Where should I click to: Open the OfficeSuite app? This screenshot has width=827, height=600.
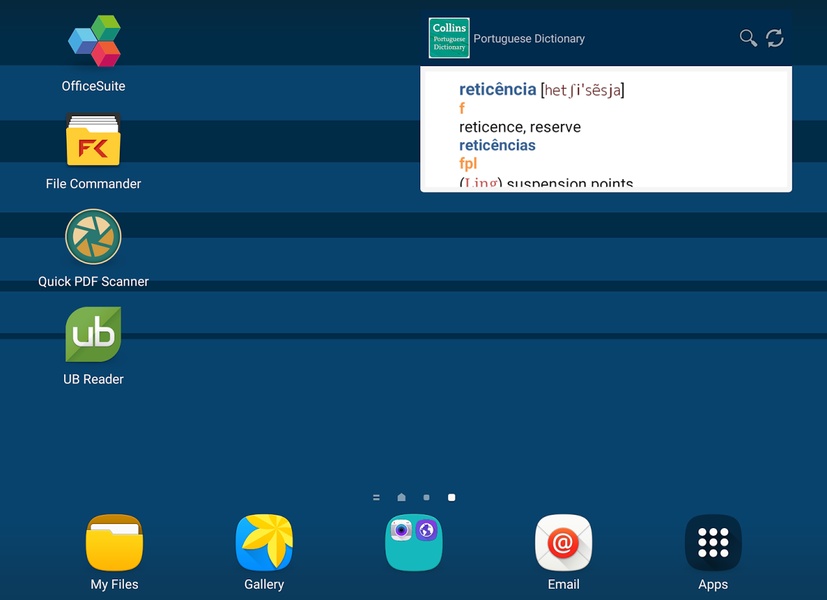[94, 41]
